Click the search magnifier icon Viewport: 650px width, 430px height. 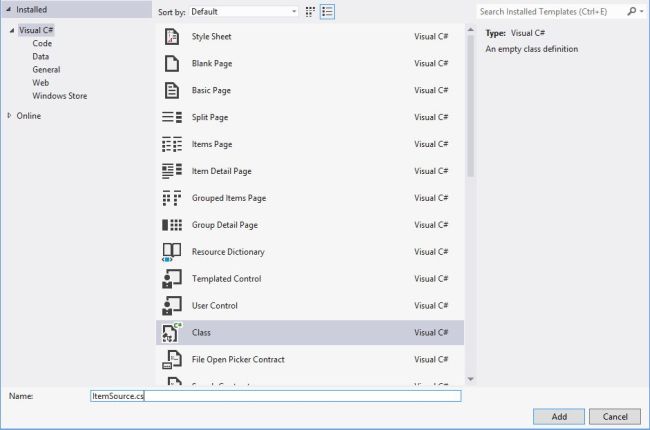(x=631, y=11)
